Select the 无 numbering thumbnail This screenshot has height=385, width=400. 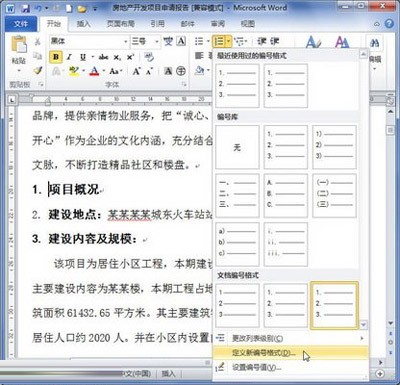pos(237,147)
